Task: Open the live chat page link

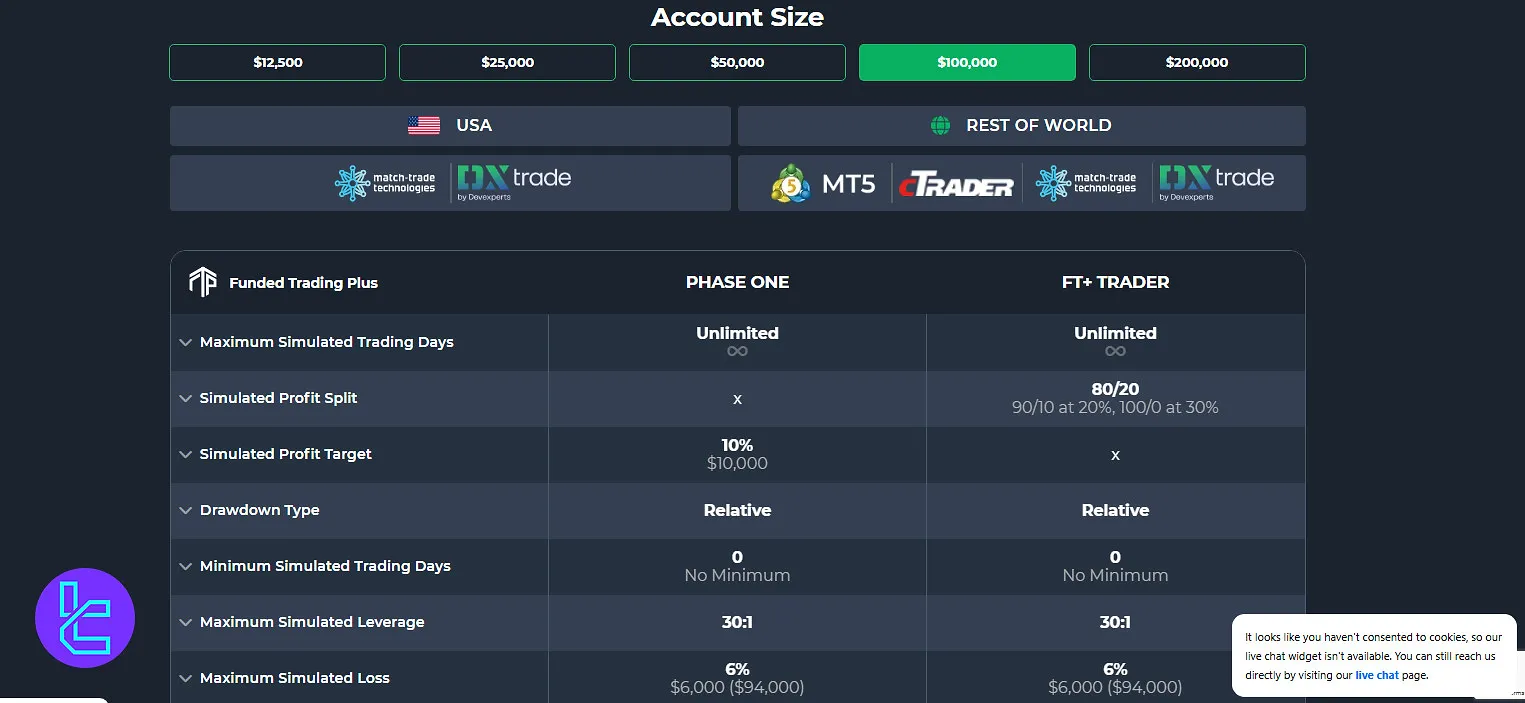Action: coord(1377,675)
